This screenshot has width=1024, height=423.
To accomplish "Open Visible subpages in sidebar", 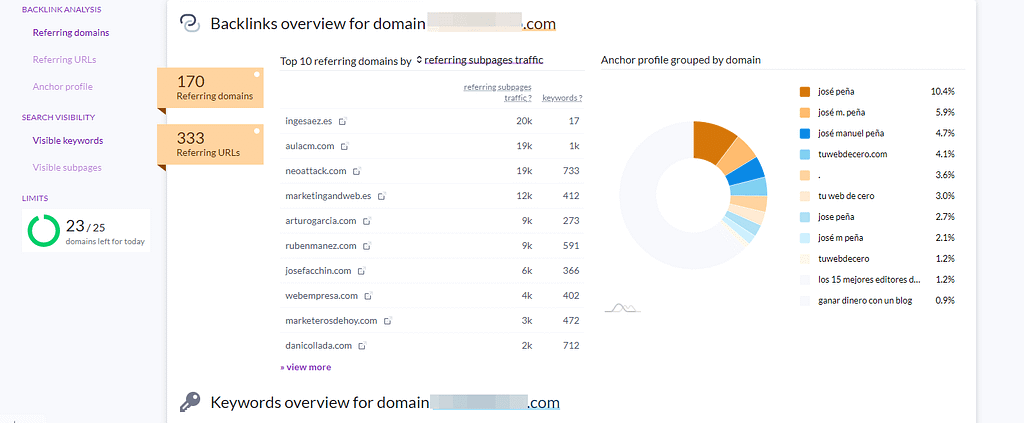I will (x=67, y=168).
